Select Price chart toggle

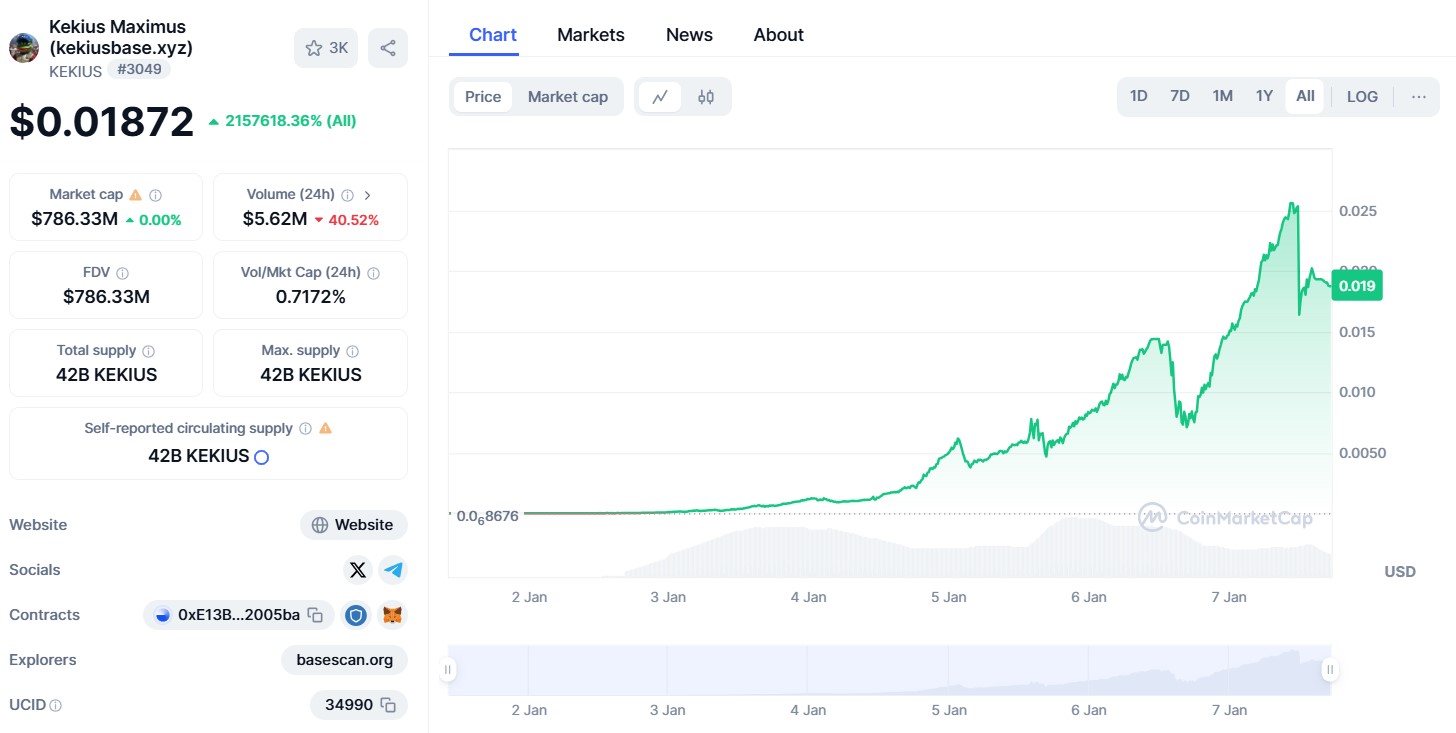(x=483, y=97)
